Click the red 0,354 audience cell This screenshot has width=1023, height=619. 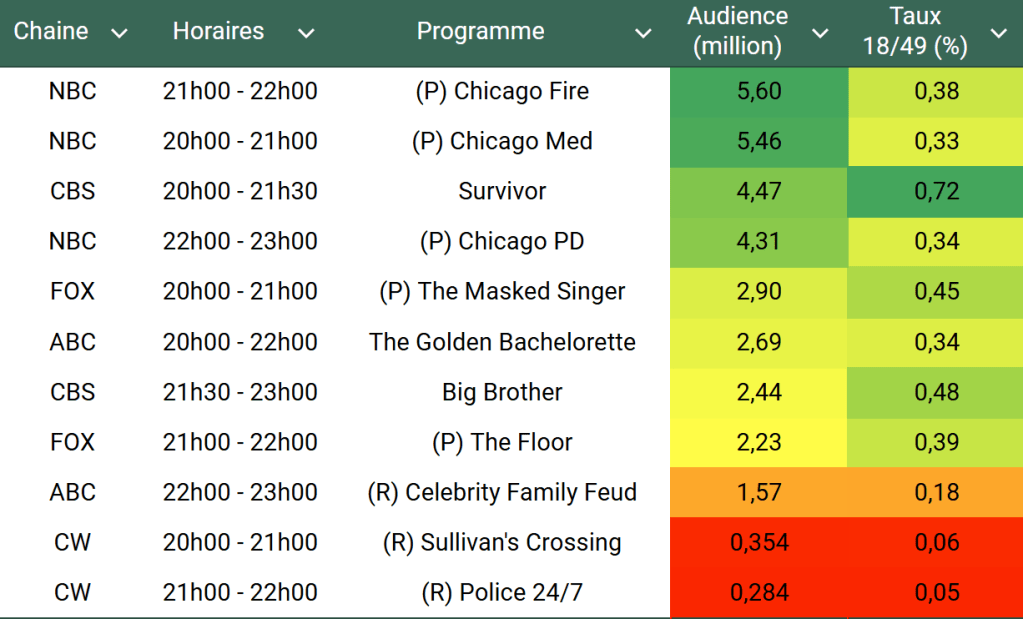pyautogui.click(x=758, y=542)
